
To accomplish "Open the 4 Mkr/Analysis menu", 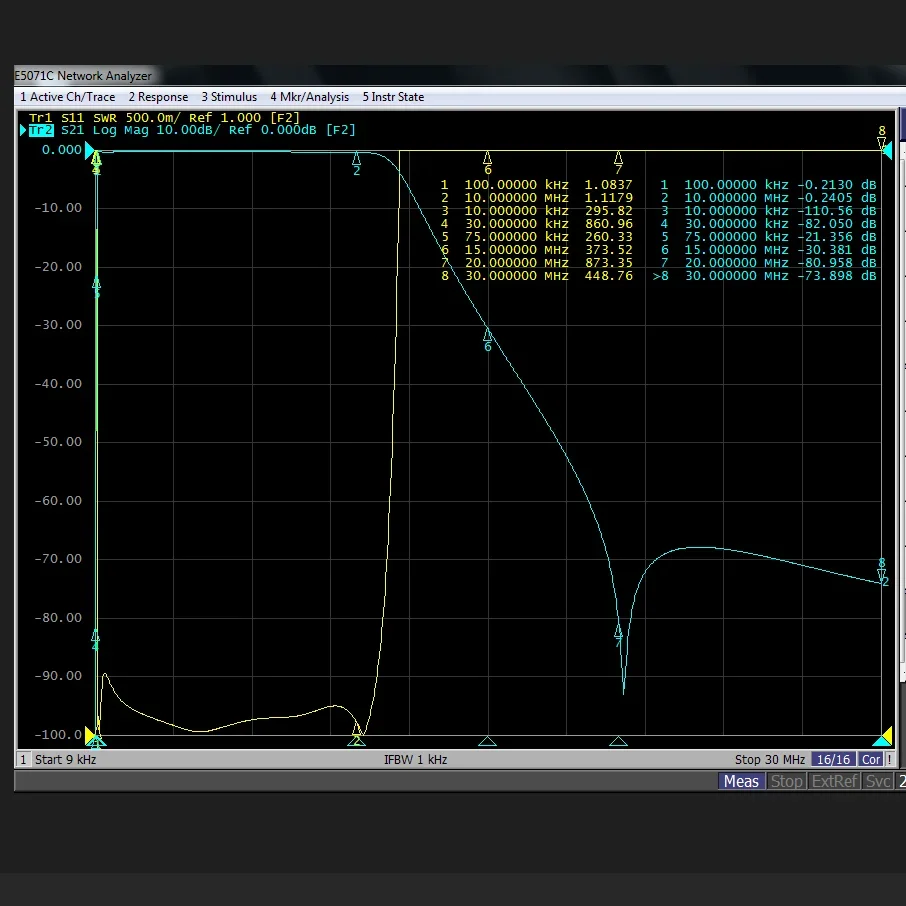I will click(309, 97).
